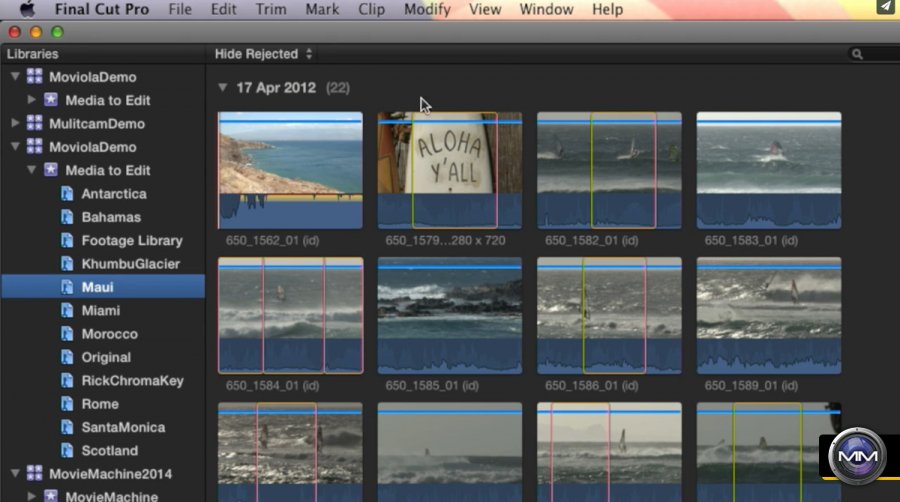Screen dimensions: 900x502
Task: Collapse the second Media to Edit event
Action: pos(32,170)
